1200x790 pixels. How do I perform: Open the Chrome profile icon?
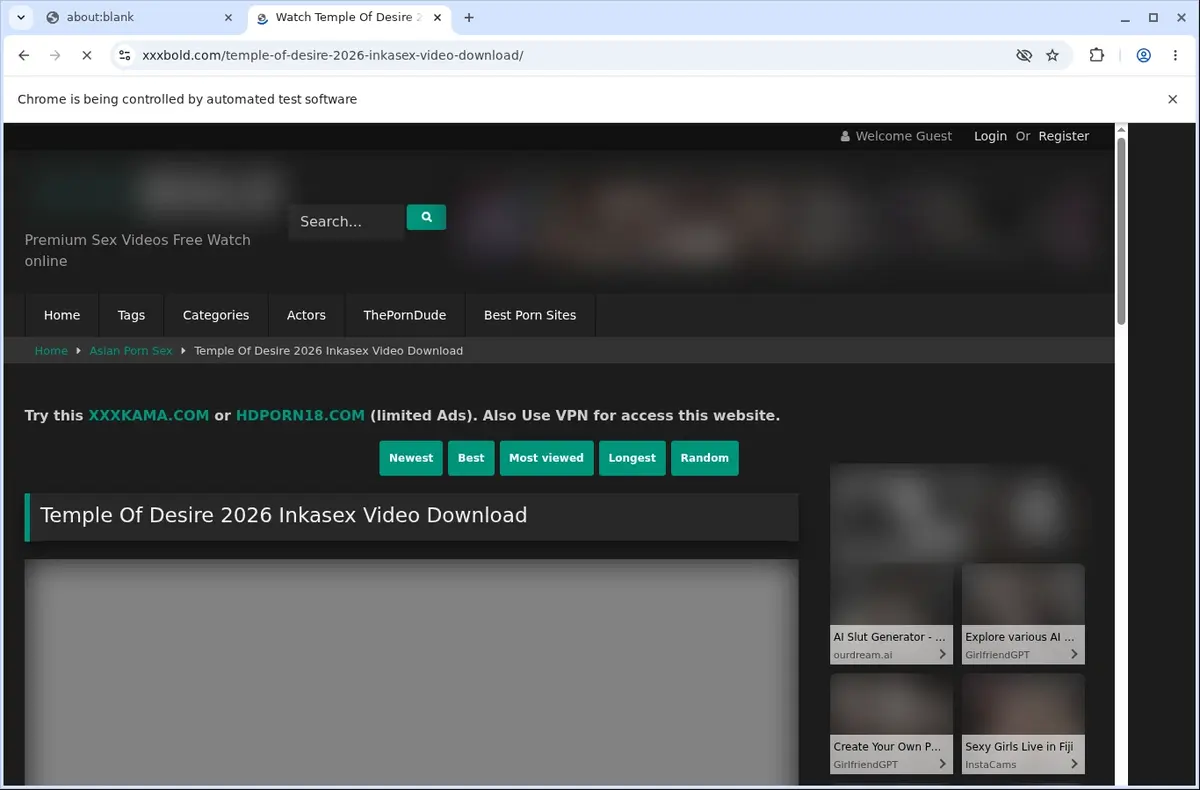click(1143, 56)
